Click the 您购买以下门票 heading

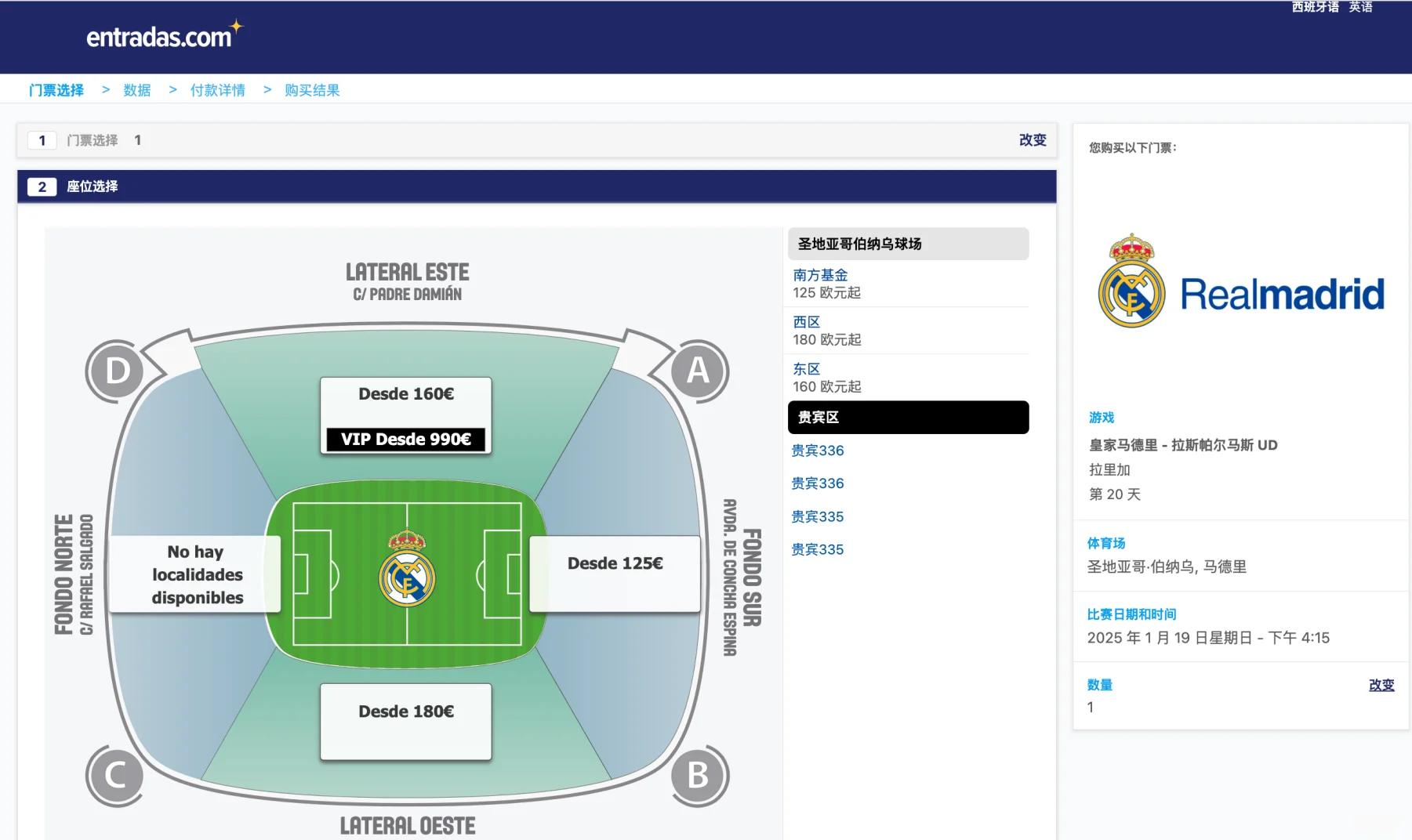pyautogui.click(x=1132, y=147)
